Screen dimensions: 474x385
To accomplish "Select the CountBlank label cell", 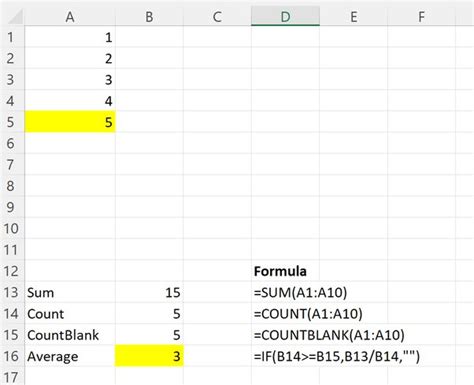I will [x=70, y=335].
